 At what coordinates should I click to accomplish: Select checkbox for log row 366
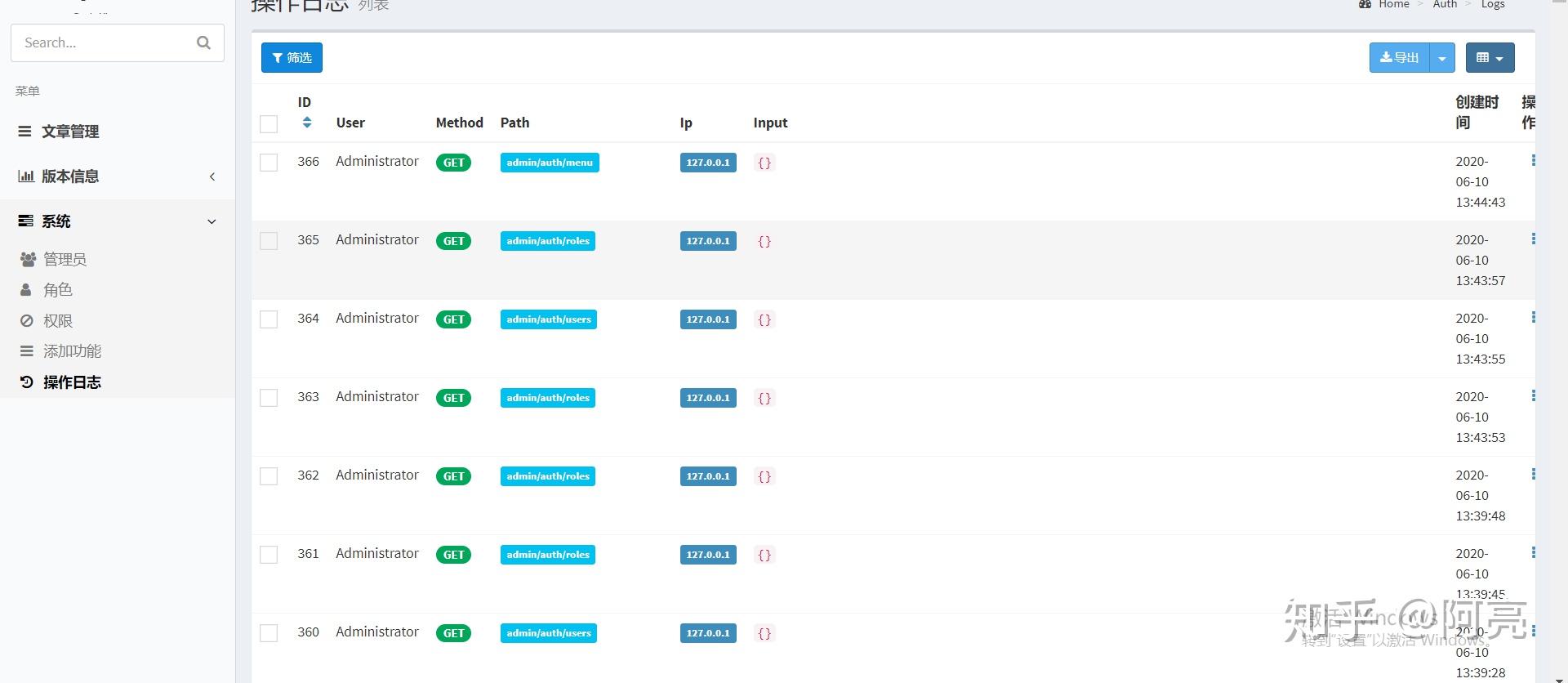point(269,163)
